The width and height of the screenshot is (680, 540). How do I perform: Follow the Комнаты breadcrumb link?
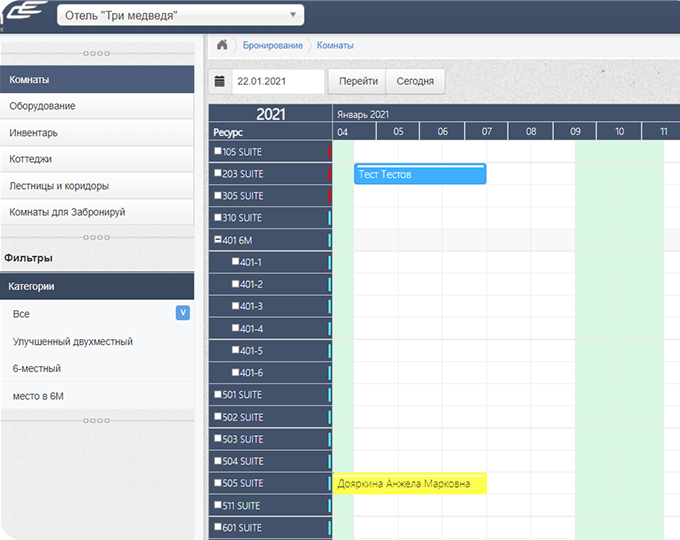(335, 45)
